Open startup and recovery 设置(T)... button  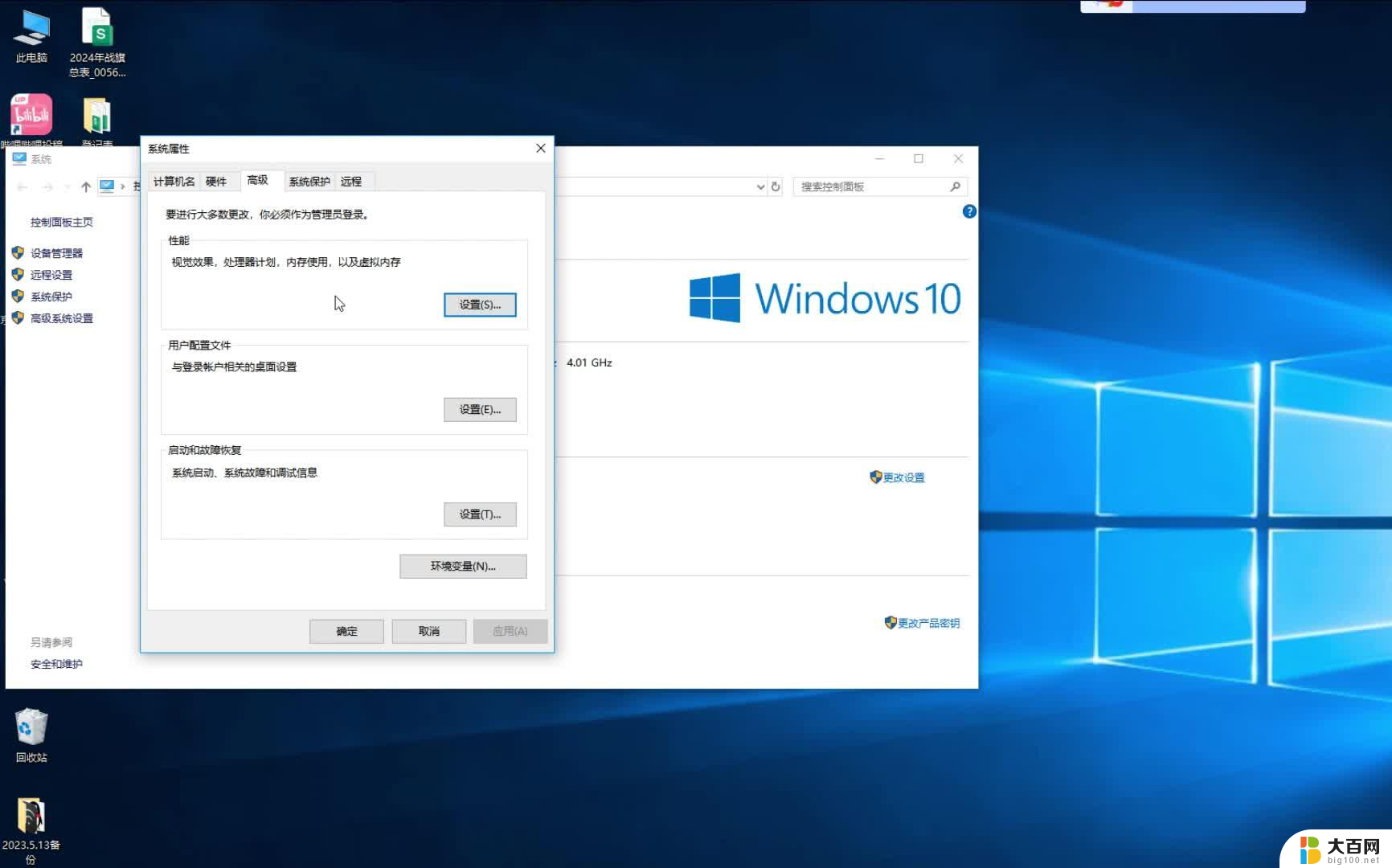tap(480, 514)
